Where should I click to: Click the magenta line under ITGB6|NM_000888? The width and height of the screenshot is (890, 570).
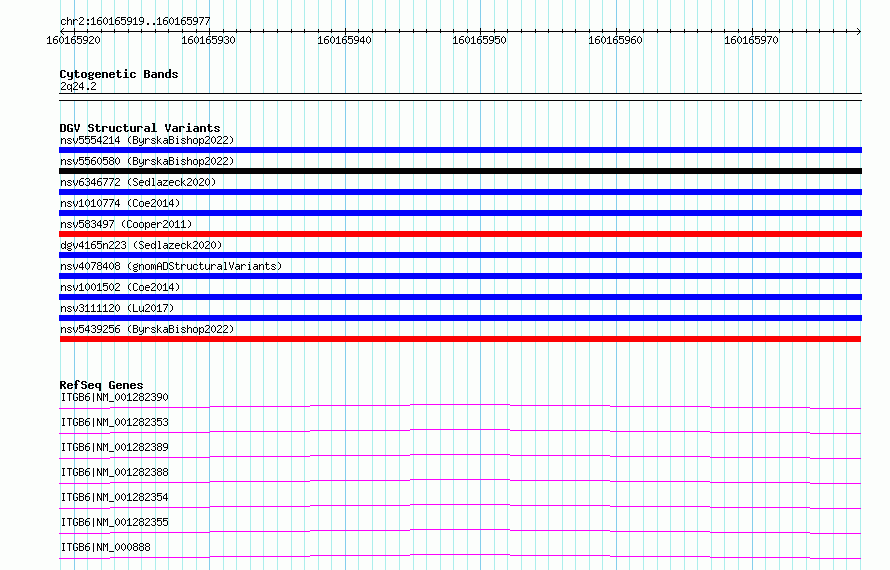pos(460,556)
